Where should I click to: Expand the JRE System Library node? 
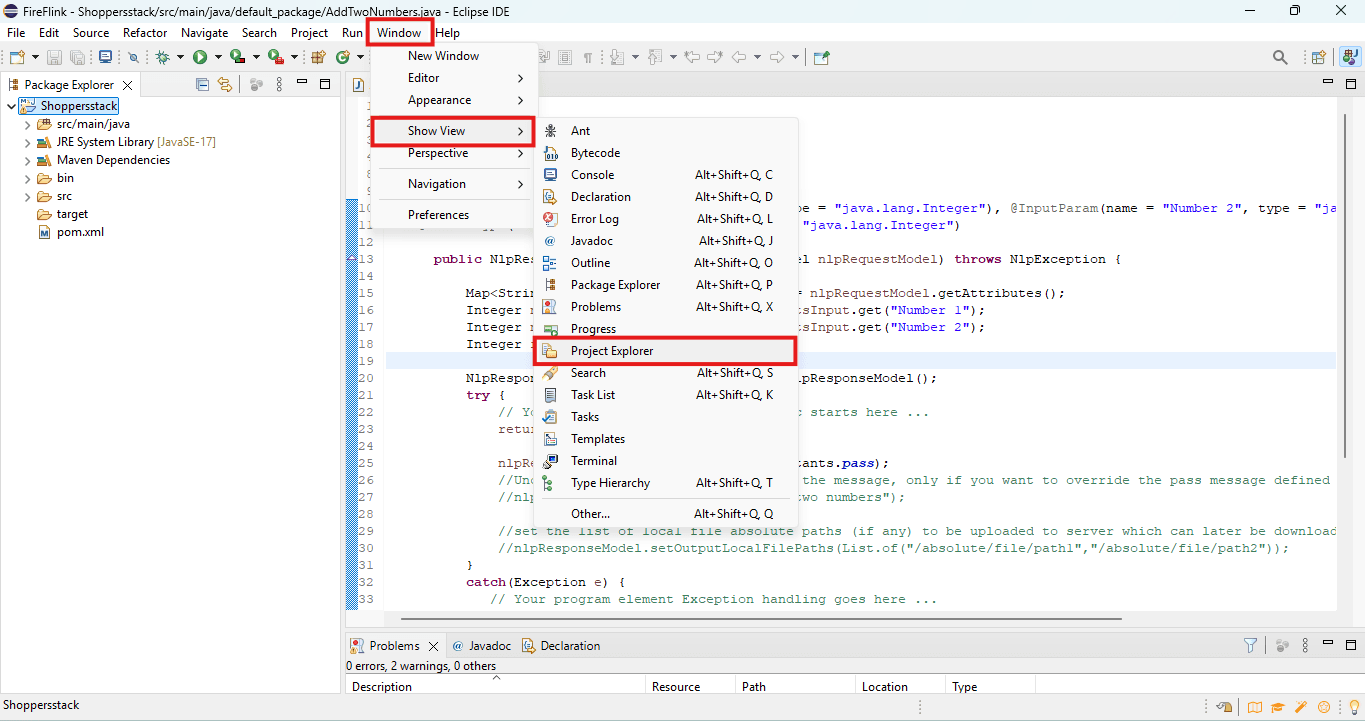point(27,142)
